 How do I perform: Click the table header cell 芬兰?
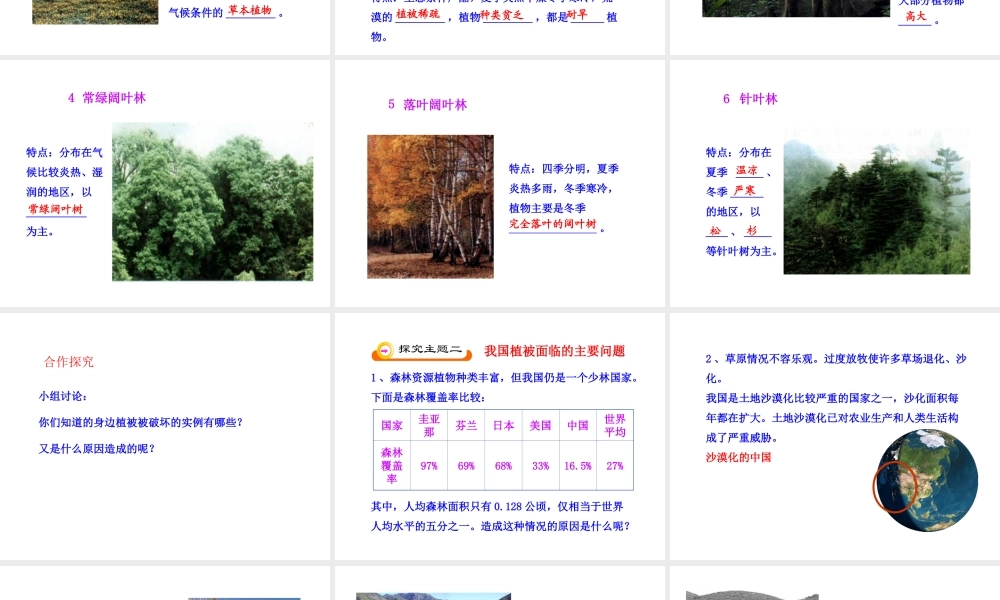point(466,425)
